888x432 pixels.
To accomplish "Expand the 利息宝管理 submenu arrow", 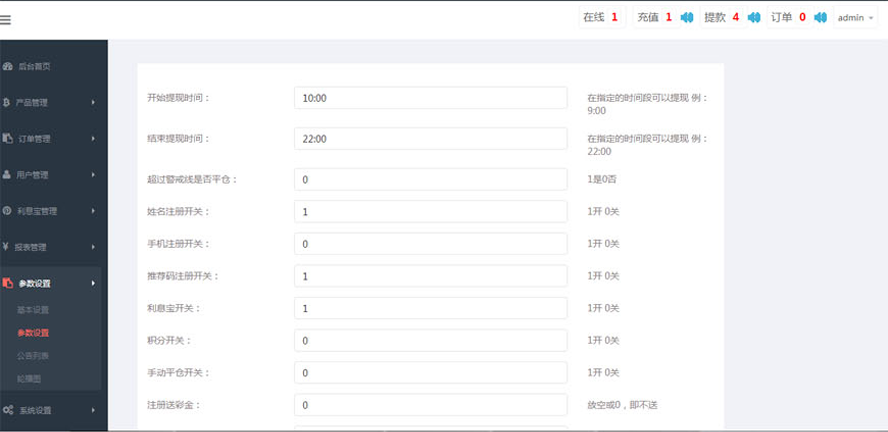I will point(93,211).
